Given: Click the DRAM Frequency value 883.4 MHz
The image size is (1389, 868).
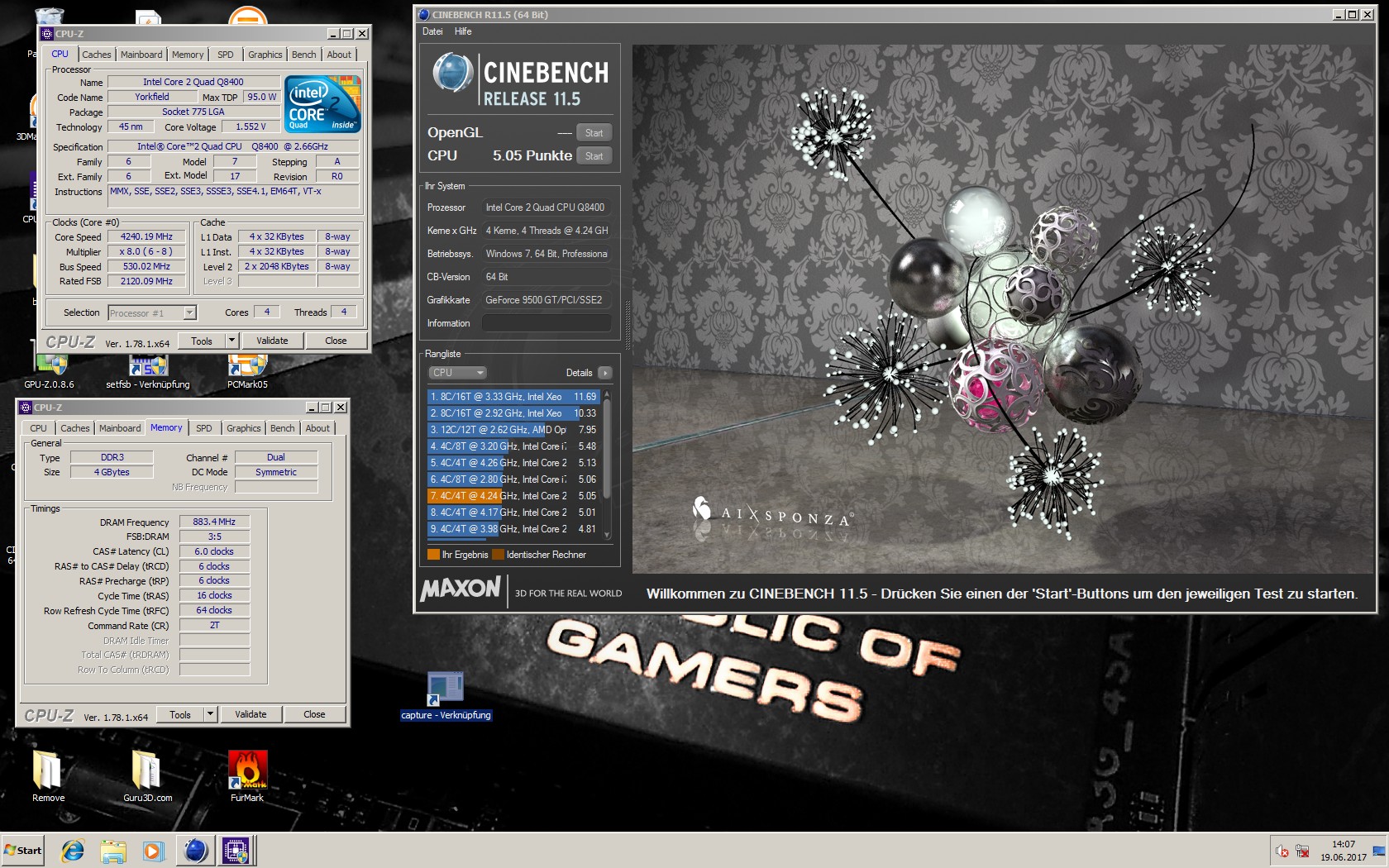Looking at the screenshot, I should point(214,522).
